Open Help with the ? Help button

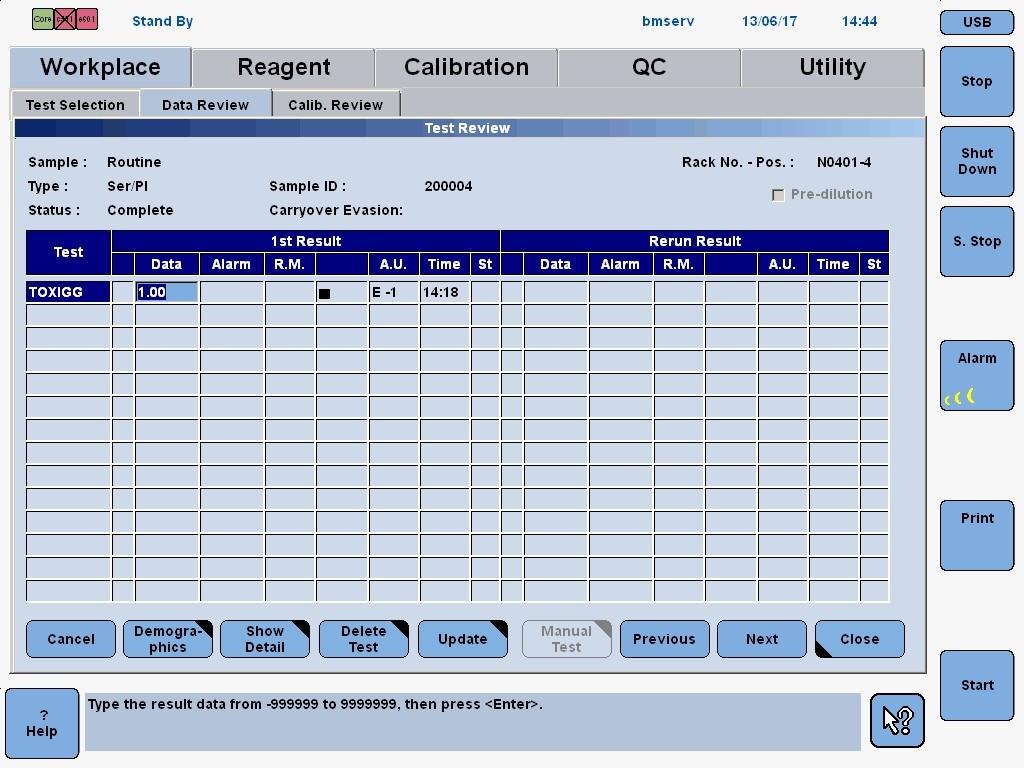[x=42, y=724]
